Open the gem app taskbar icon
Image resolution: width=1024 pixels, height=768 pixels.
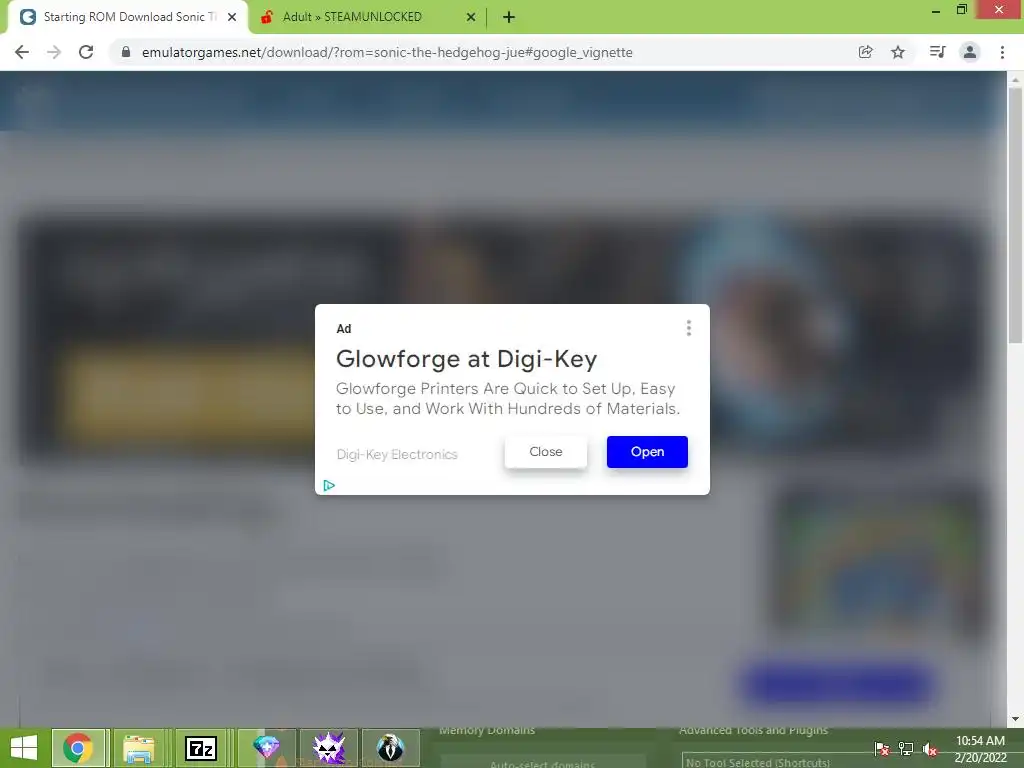tap(266, 748)
